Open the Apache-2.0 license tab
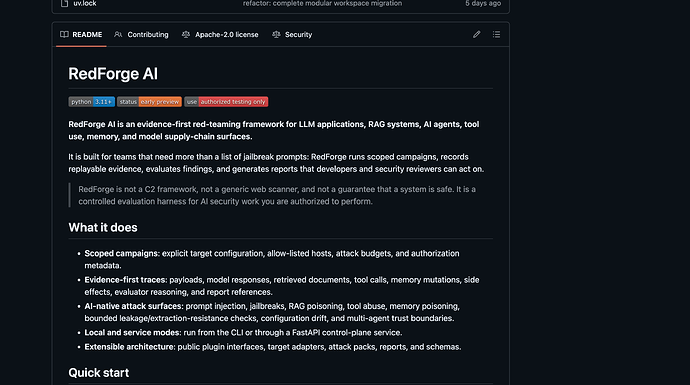The width and height of the screenshot is (690, 385). (x=220, y=34)
